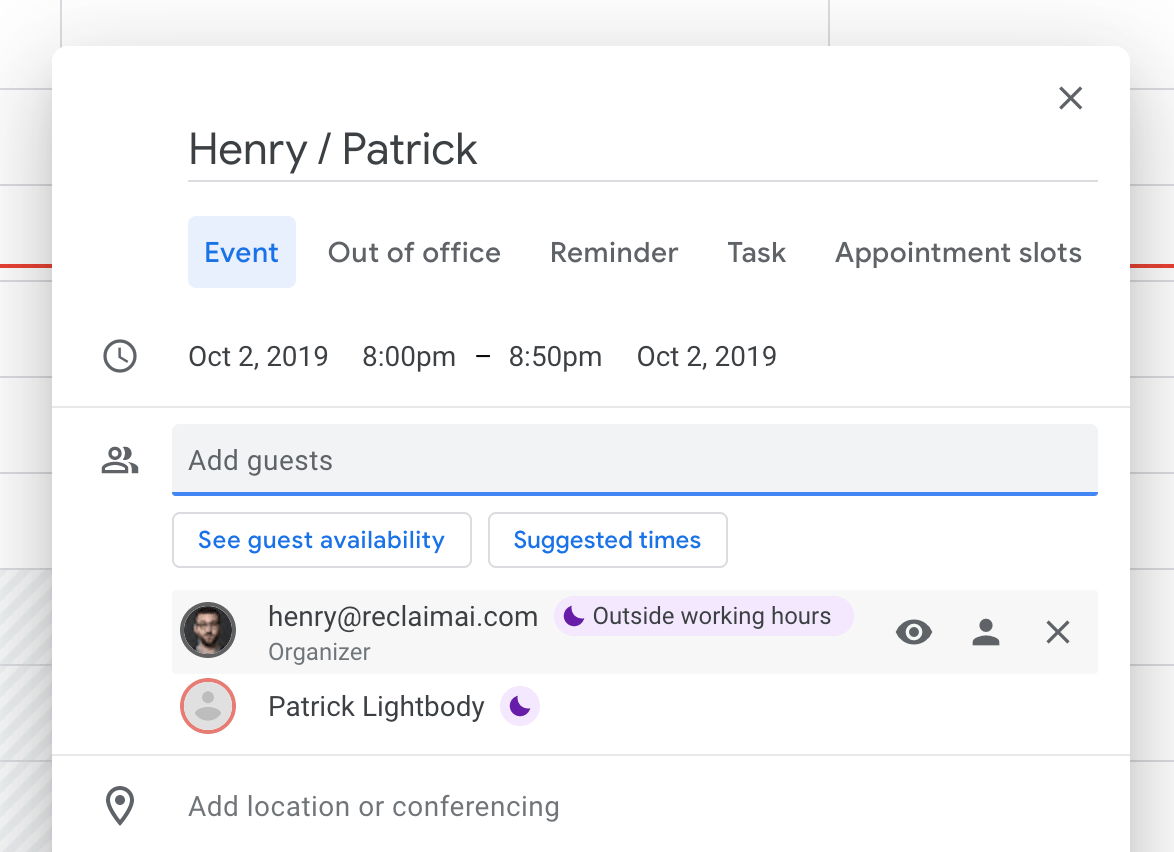Click henry's profile avatar photo
Screen dimensions: 1174x852
click(x=208, y=630)
